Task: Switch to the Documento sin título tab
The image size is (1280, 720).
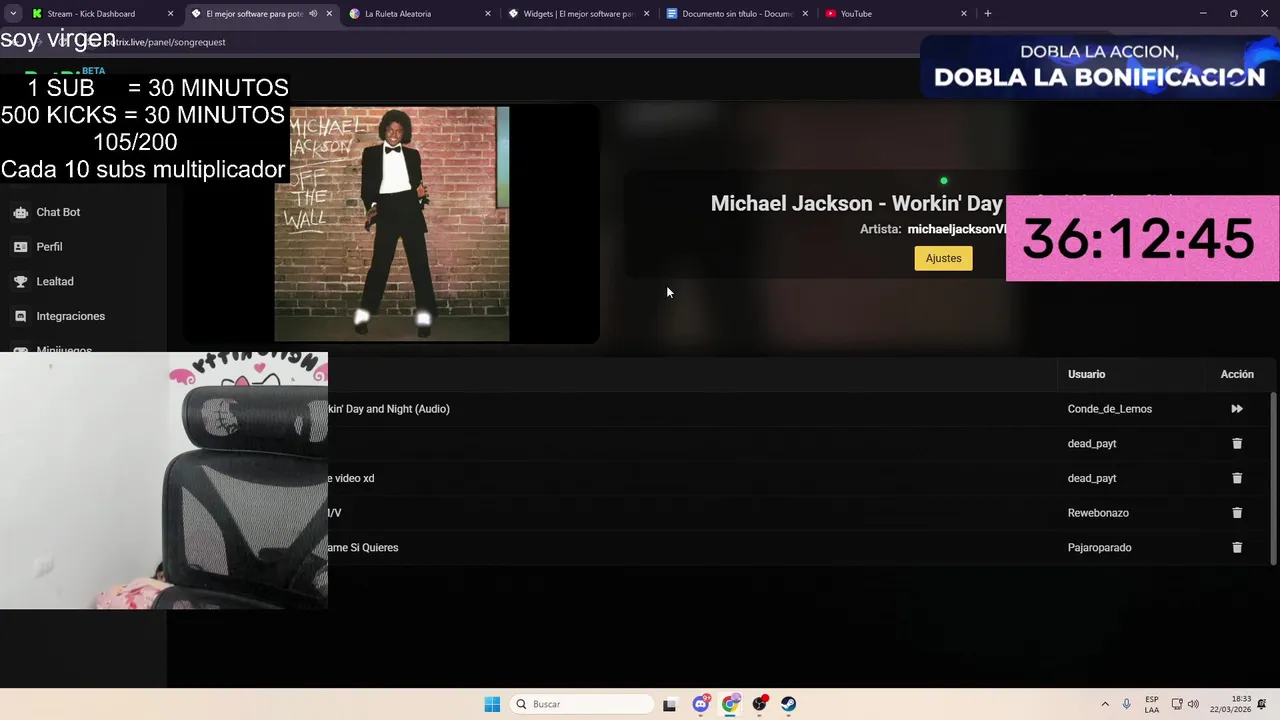Action: (737, 14)
